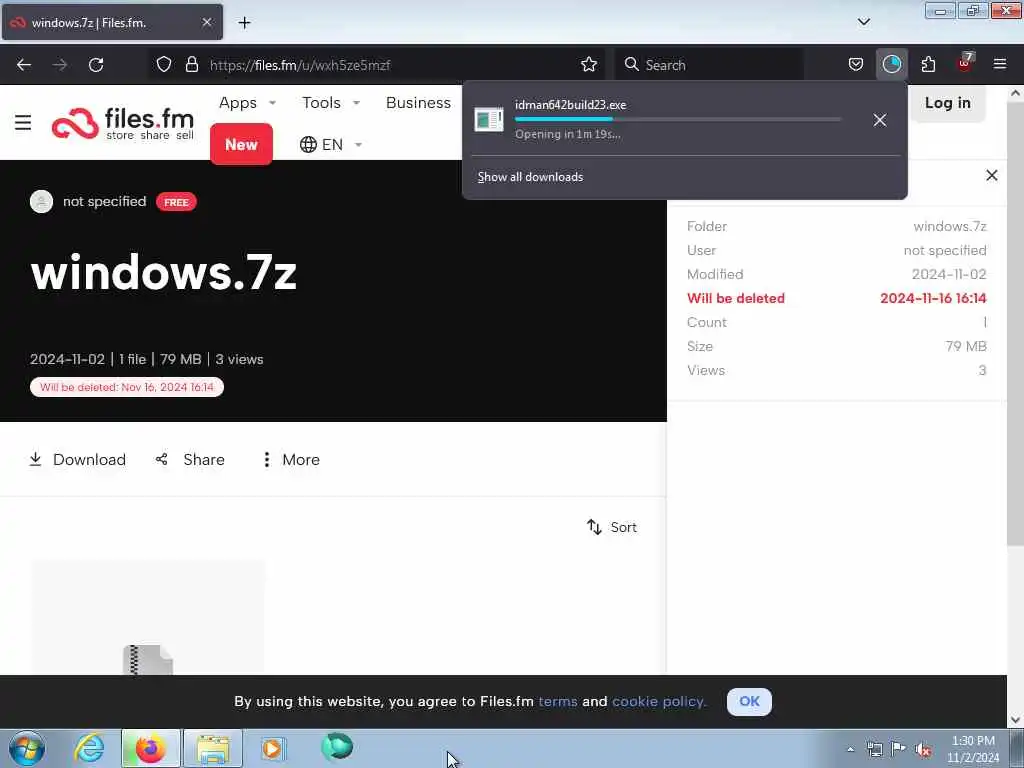The image size is (1024, 768).
Task: Open the green globe taskbar app
Action: pyautogui.click(x=337, y=747)
